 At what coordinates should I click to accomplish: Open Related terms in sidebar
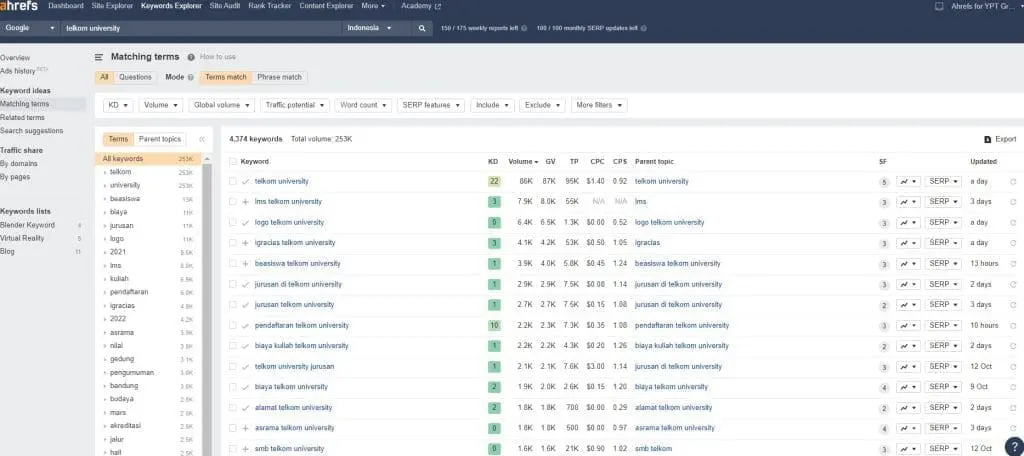pos(22,118)
